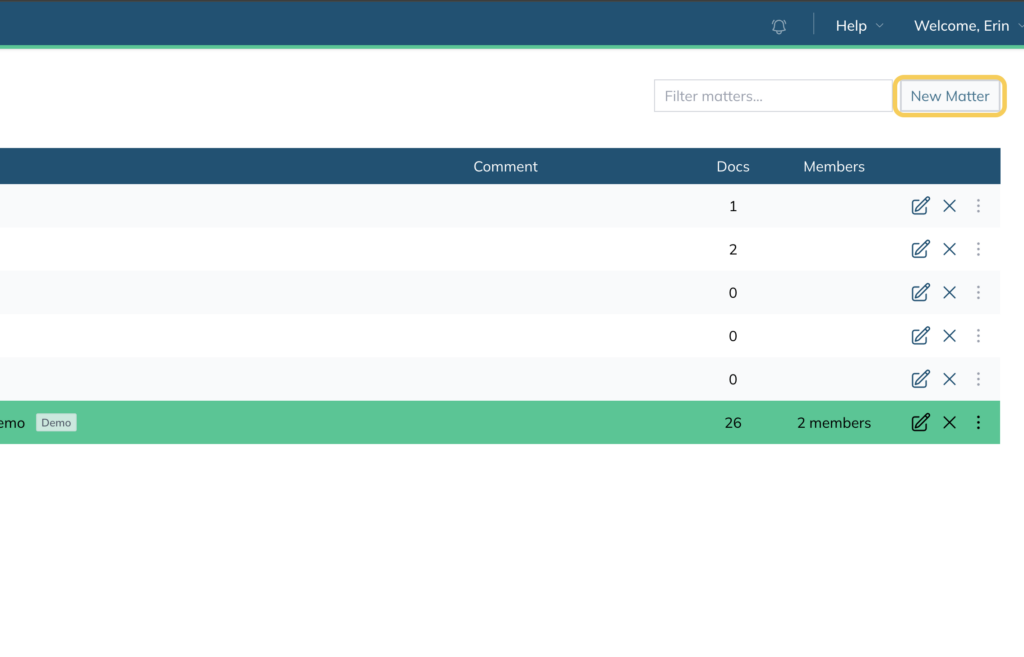This screenshot has height=657, width=1024.
Task: Click the 26 docs count
Action: point(733,423)
